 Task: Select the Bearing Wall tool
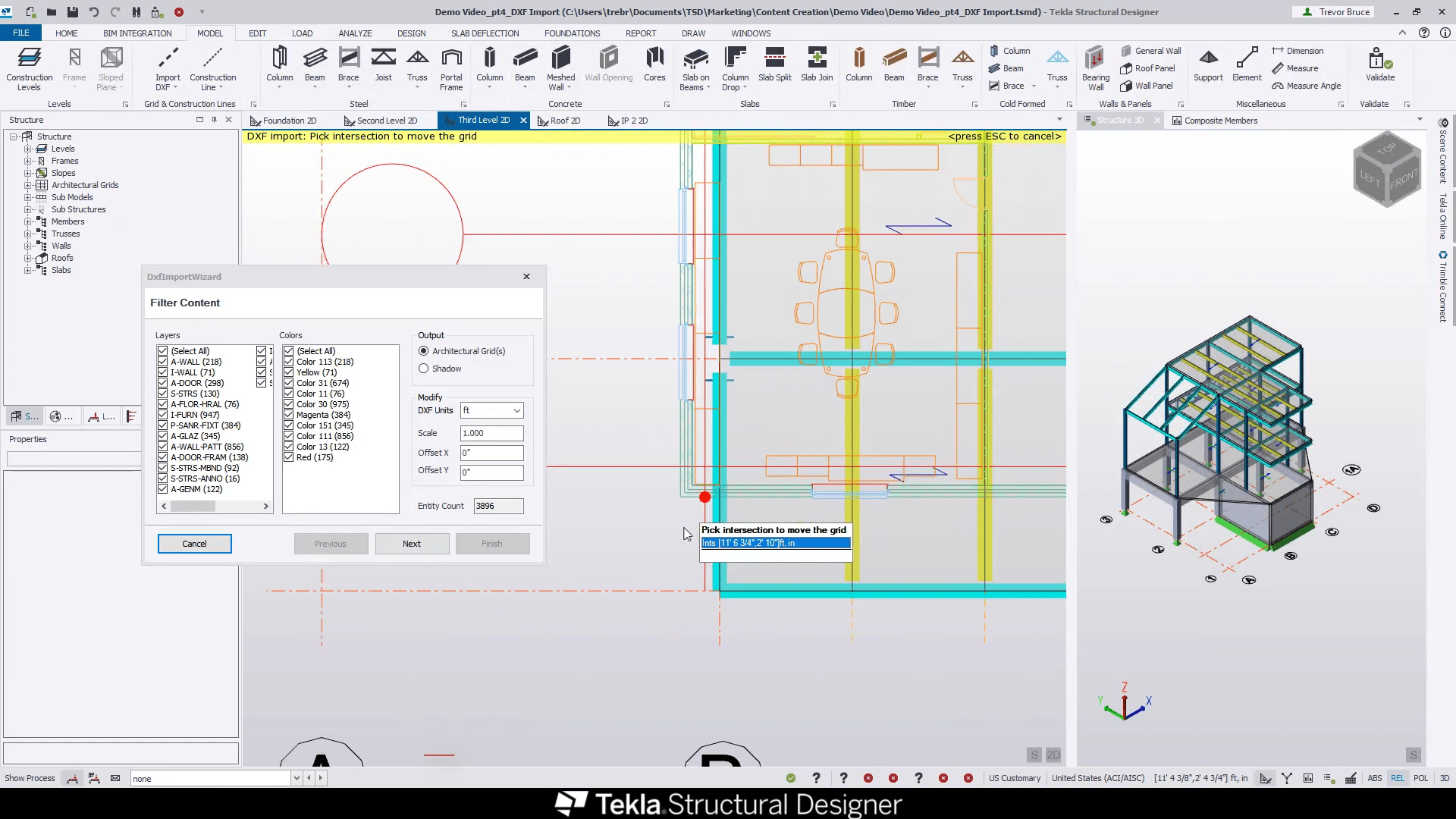pos(1095,59)
